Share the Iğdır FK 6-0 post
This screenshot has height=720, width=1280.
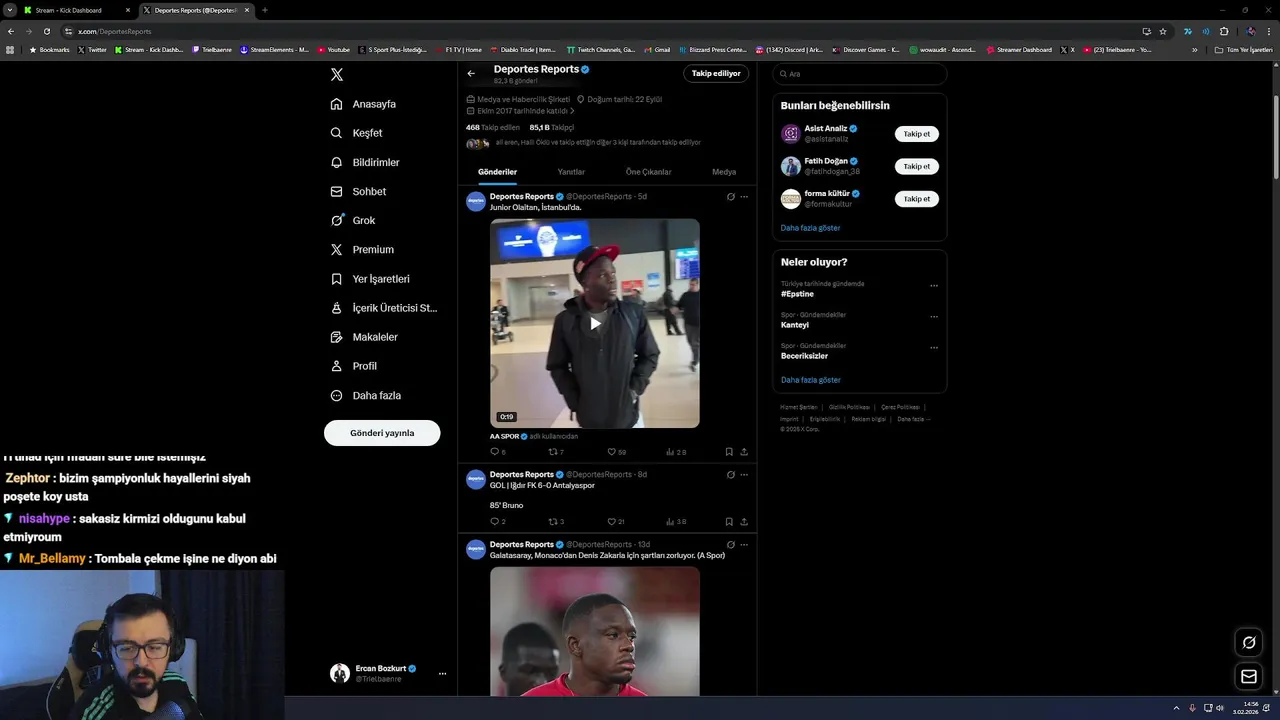coord(744,521)
